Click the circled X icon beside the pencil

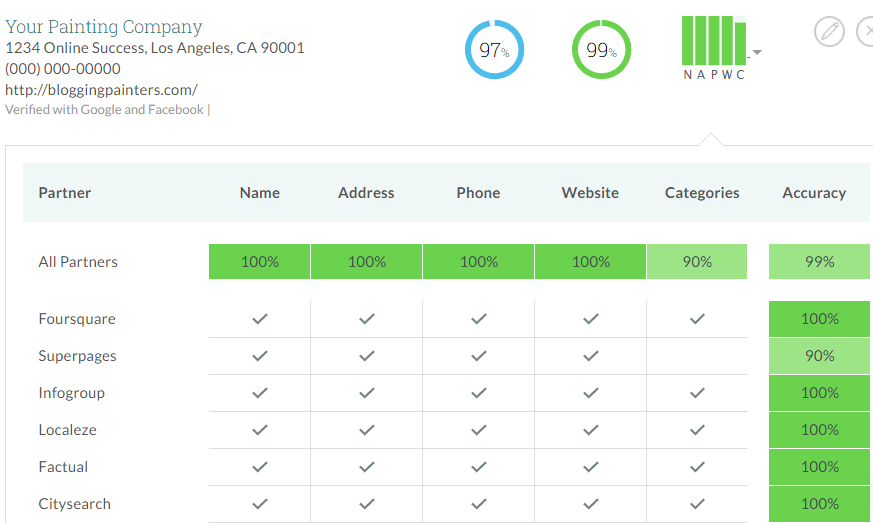click(865, 32)
